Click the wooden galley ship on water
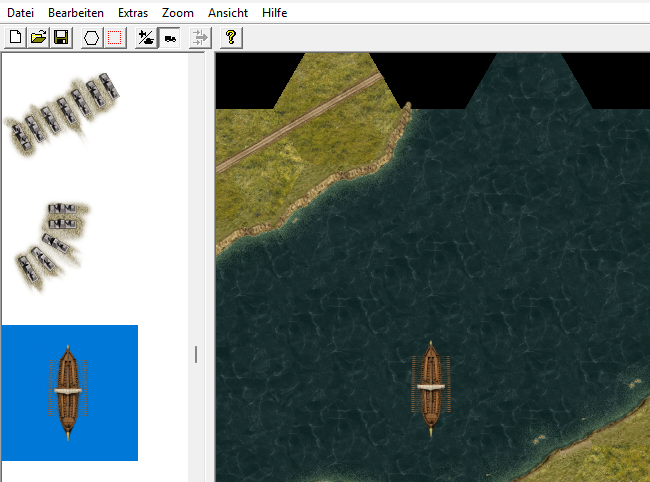Image resolution: width=650 pixels, height=482 pixels. coord(431,388)
